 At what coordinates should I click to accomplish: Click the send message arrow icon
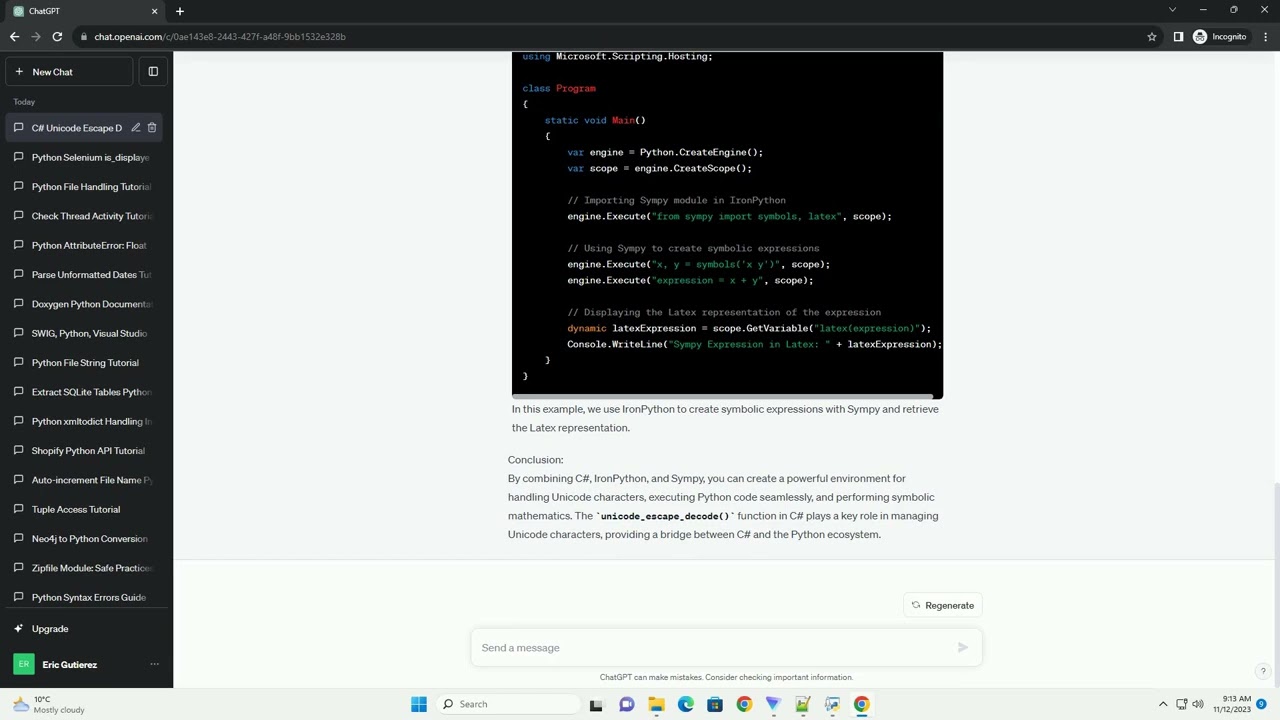pos(962,648)
